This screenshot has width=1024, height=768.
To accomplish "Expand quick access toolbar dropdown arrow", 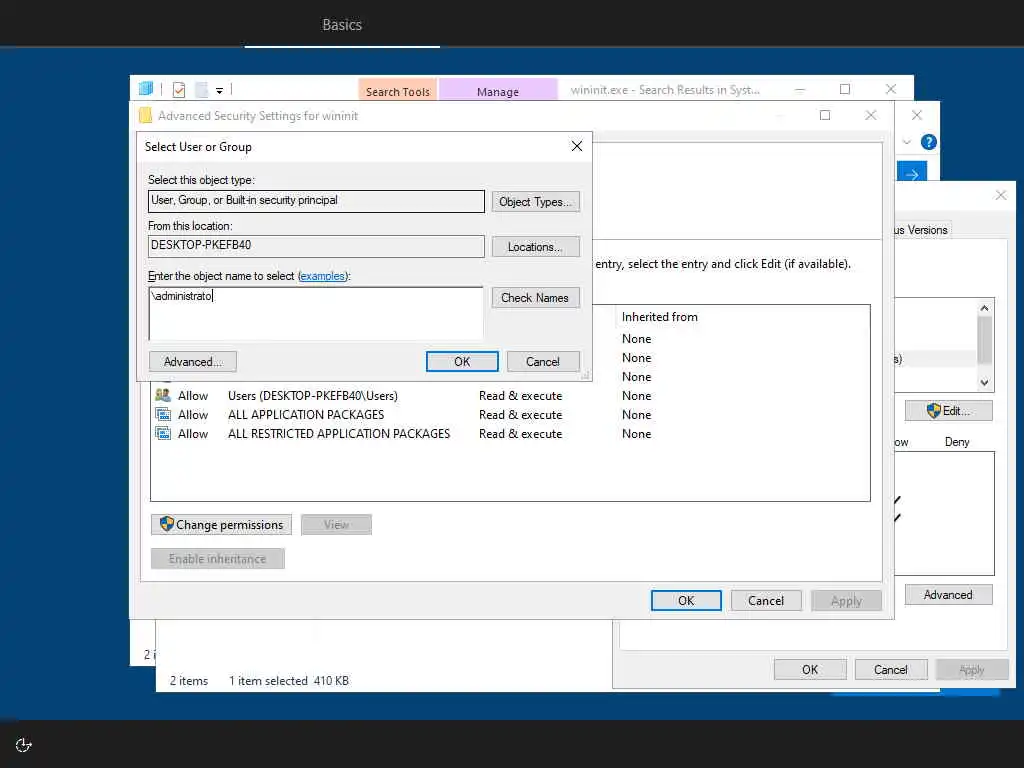I will pyautogui.click(x=219, y=91).
